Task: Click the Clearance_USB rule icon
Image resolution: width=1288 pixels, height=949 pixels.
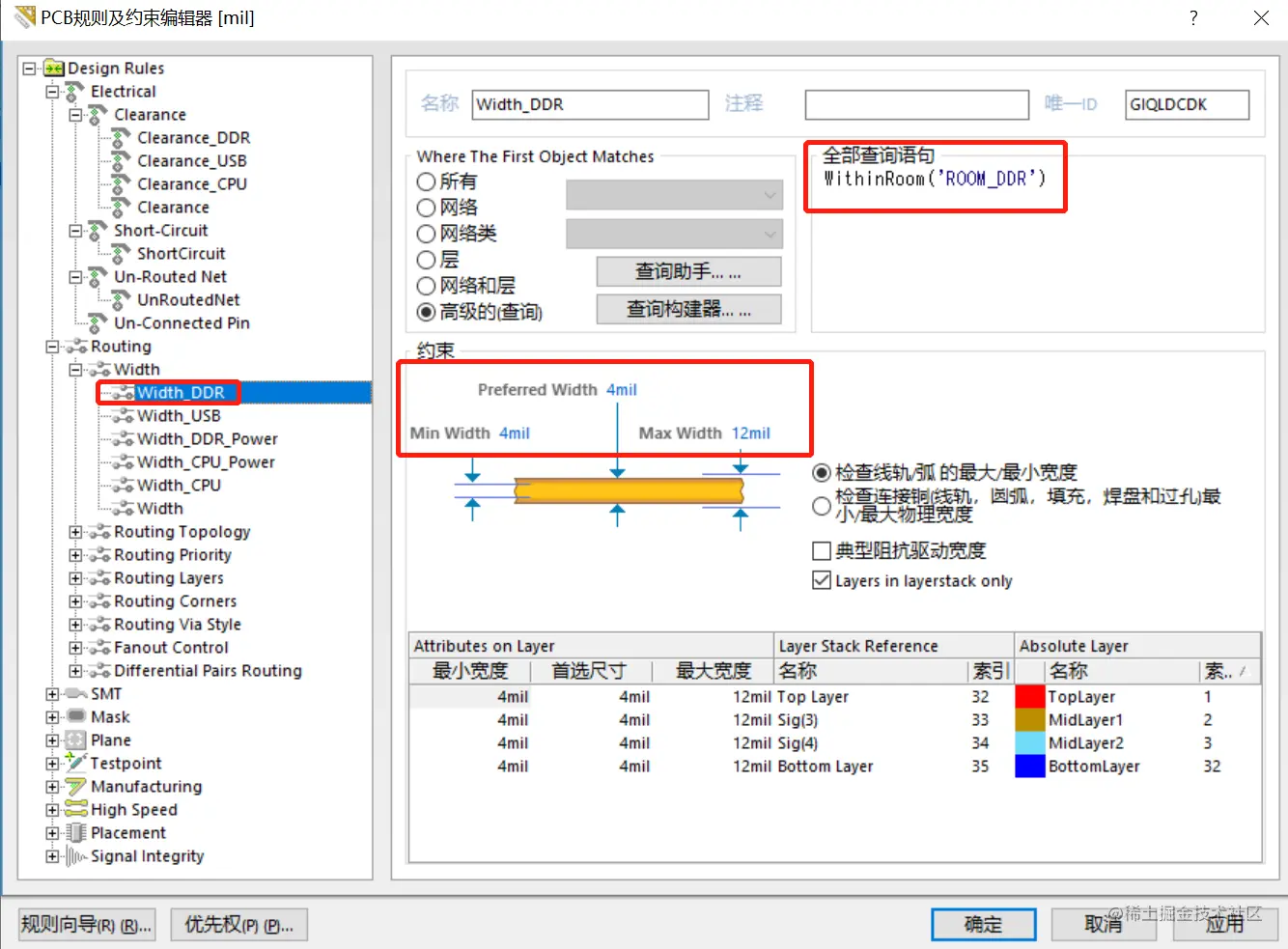Action: pos(122,161)
